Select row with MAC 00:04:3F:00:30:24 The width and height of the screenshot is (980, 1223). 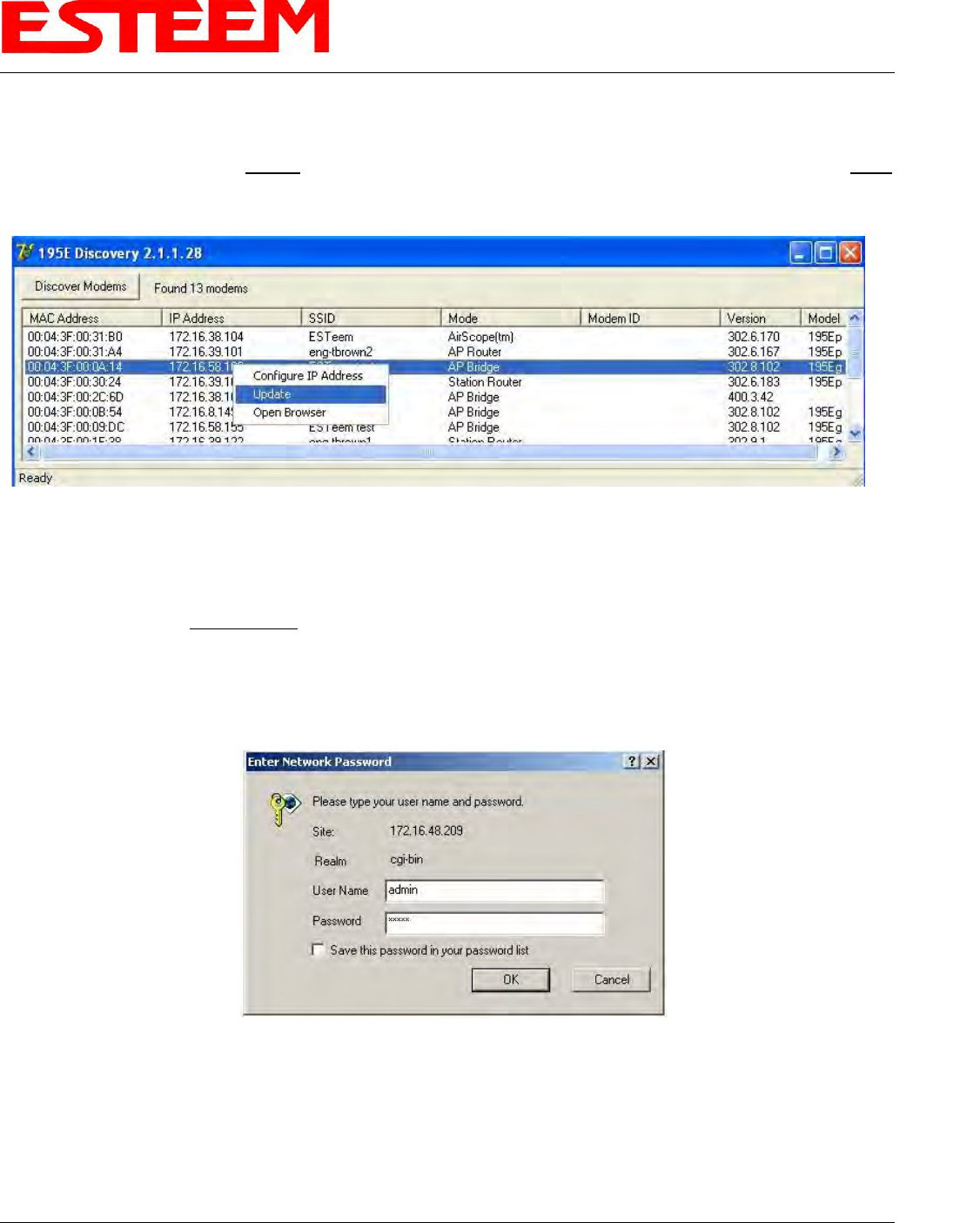[434, 382]
